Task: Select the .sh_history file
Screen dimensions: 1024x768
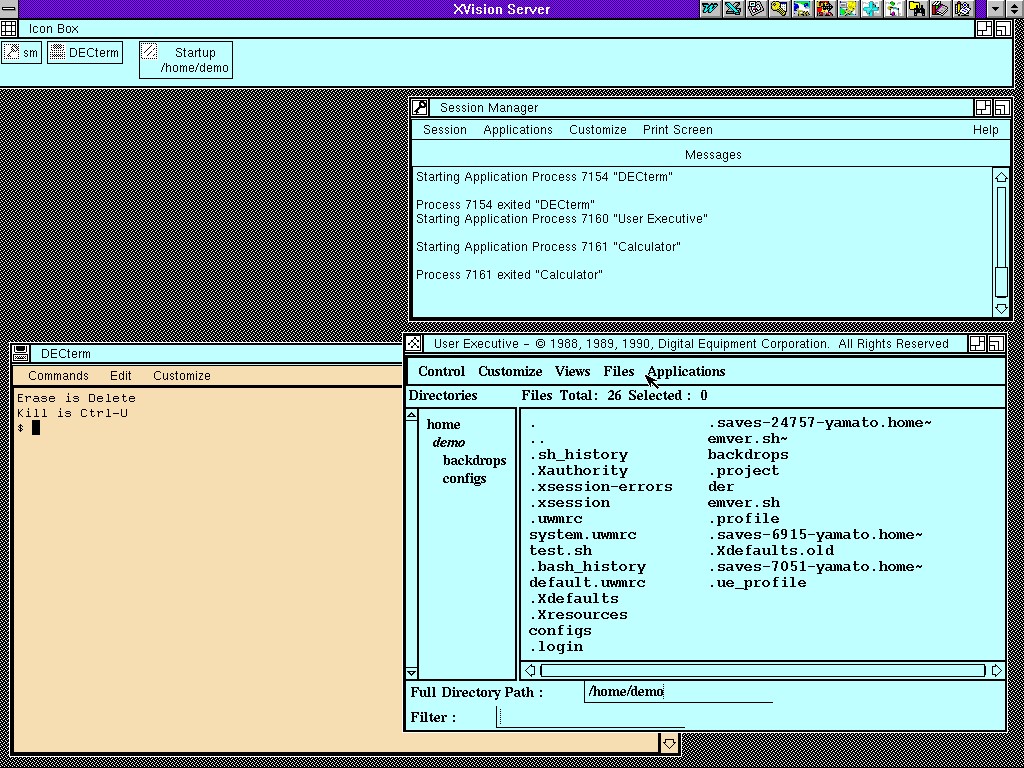Action: (579, 455)
